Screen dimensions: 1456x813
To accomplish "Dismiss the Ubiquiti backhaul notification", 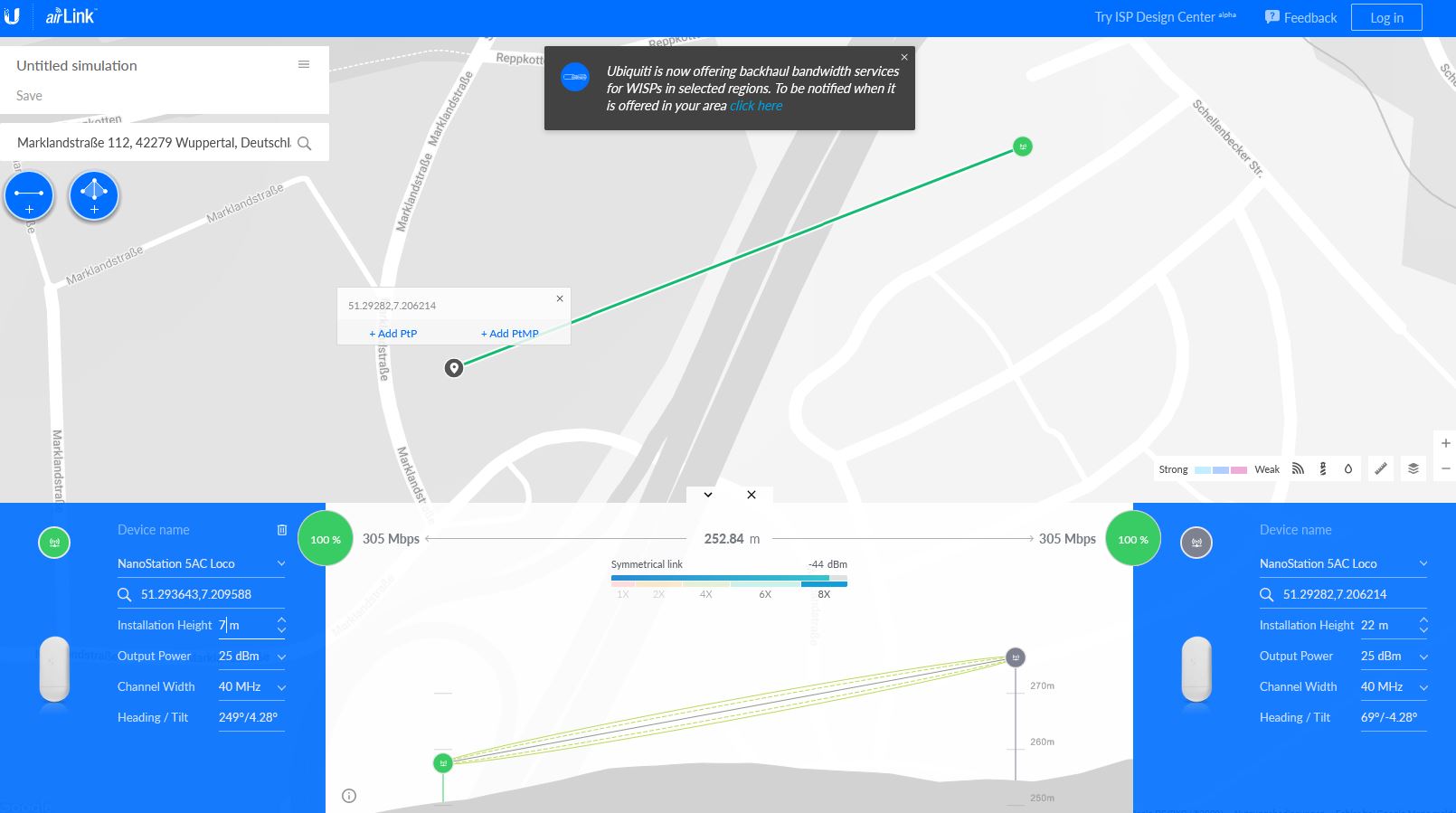I will (904, 57).
